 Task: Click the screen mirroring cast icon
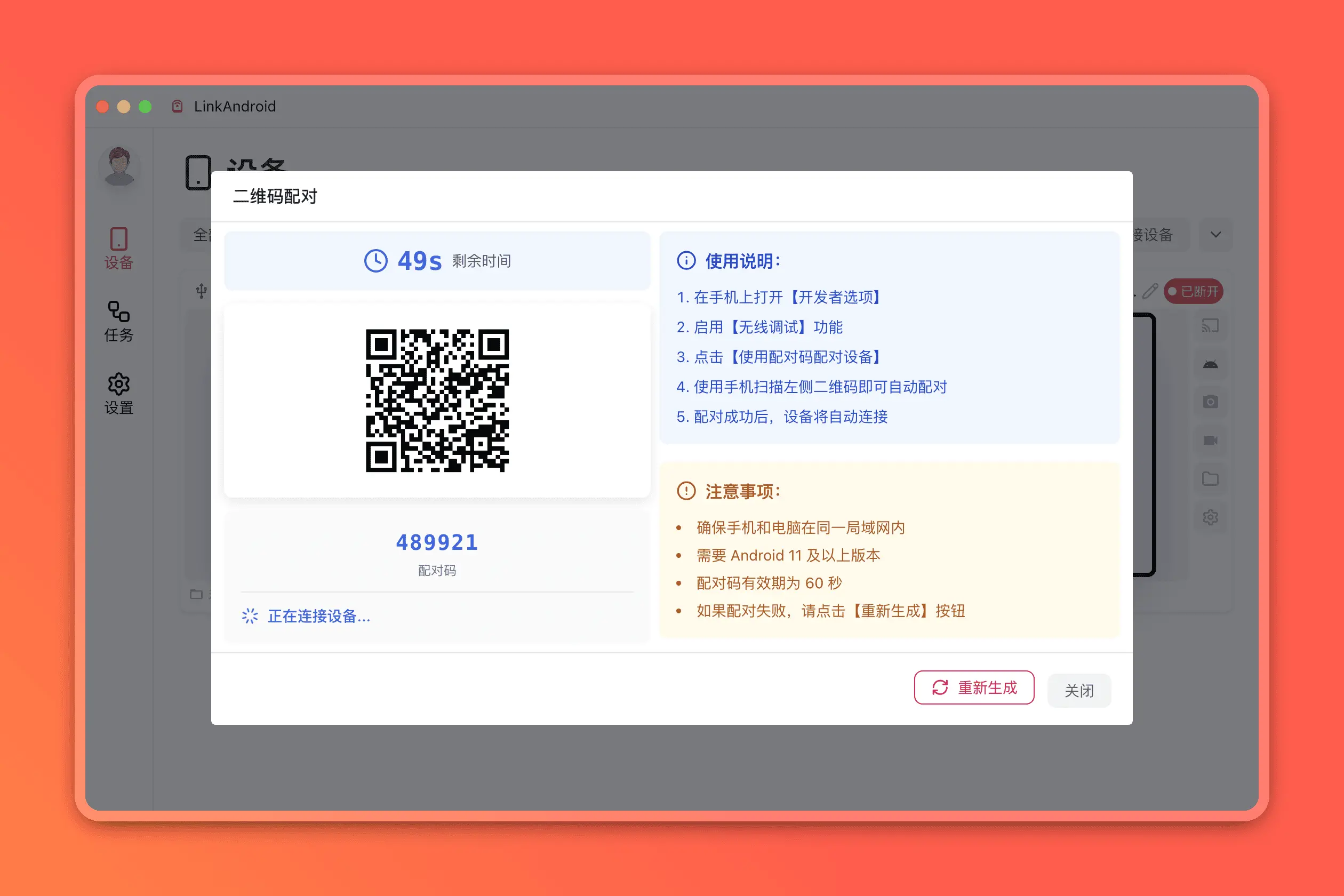(x=1210, y=326)
